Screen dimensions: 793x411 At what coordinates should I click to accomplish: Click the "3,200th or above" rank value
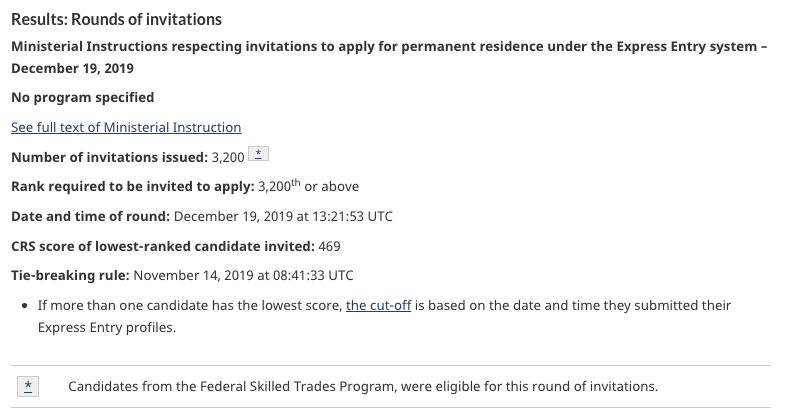(308, 187)
